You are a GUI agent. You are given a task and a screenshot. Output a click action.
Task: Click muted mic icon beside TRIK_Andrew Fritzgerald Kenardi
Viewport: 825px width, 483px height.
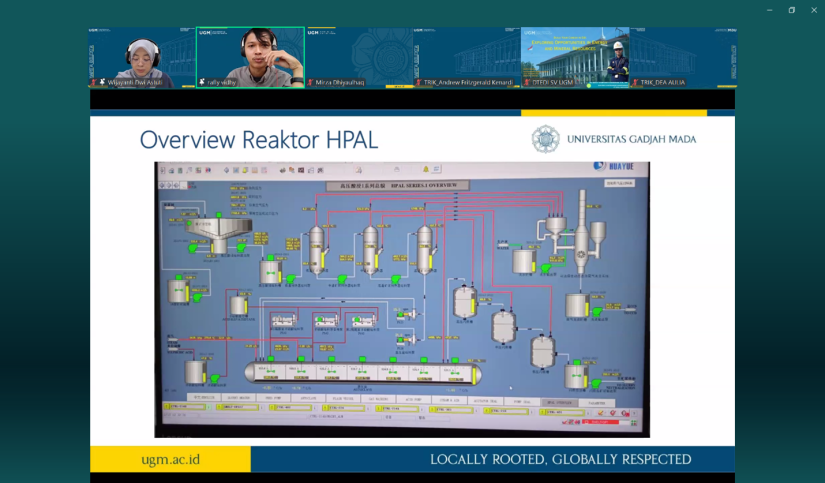tap(419, 83)
